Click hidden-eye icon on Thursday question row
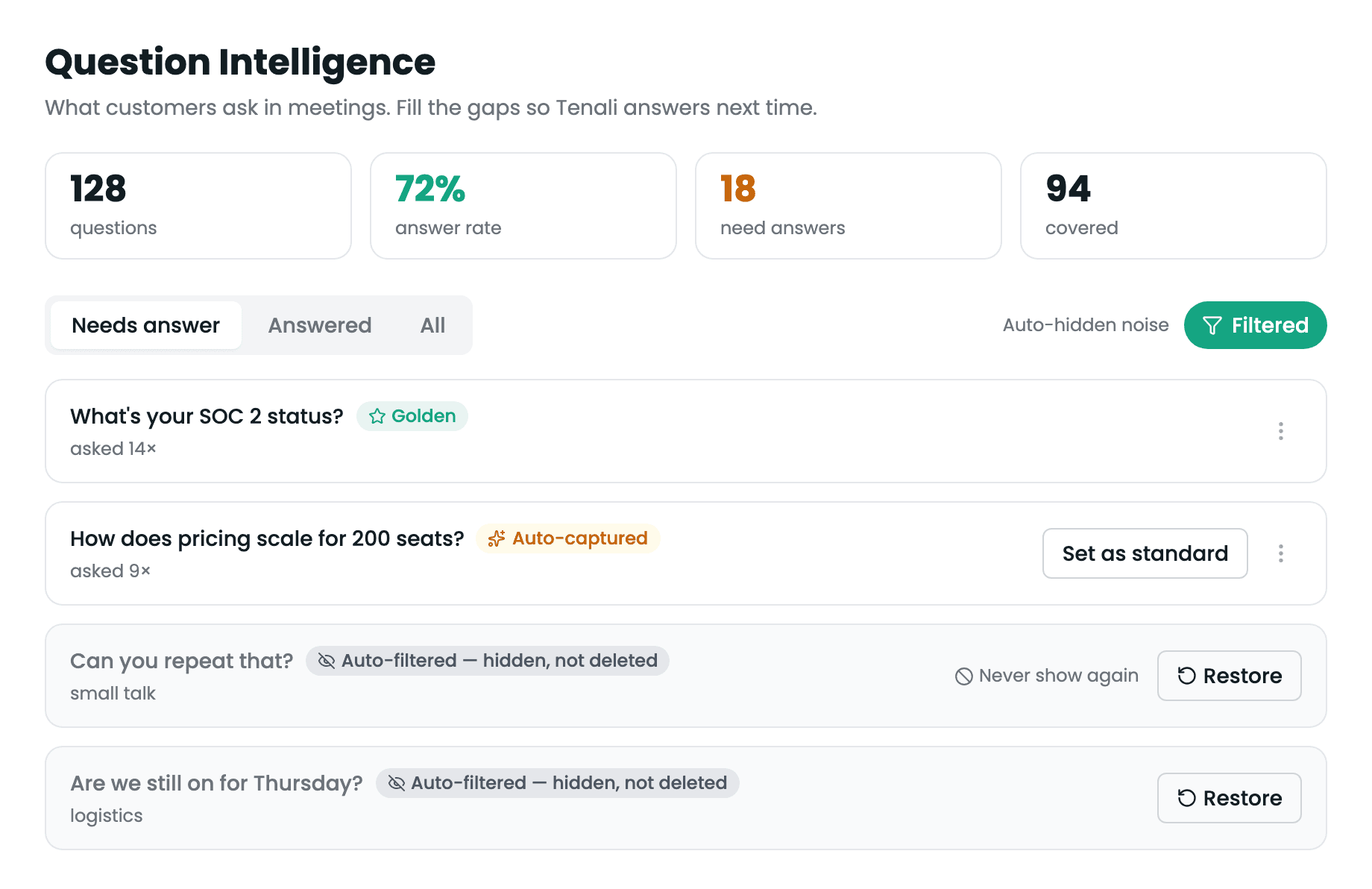Screen dimensions: 1372x889 point(397,783)
